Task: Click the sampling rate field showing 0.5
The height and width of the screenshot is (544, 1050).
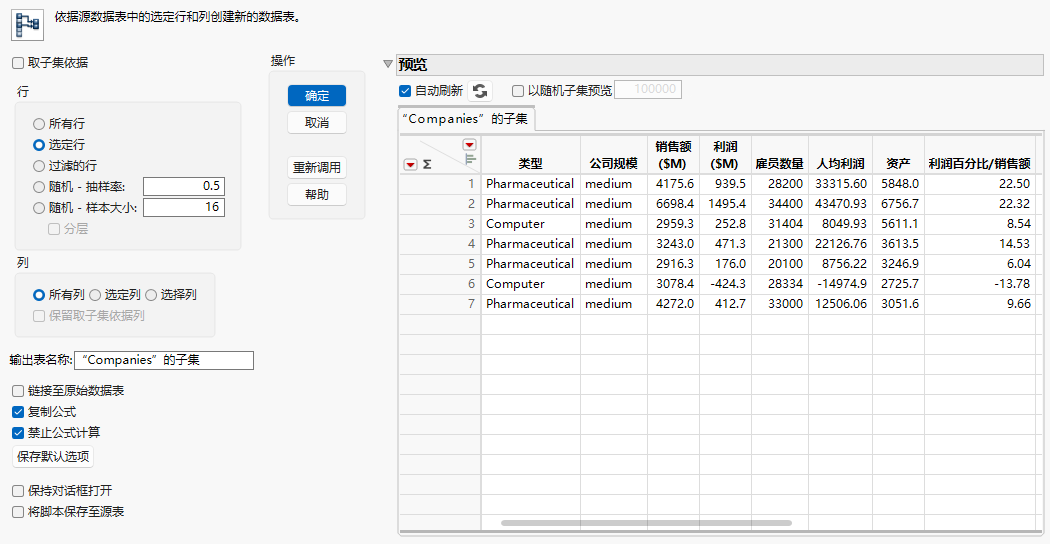Action: pyautogui.click(x=183, y=187)
